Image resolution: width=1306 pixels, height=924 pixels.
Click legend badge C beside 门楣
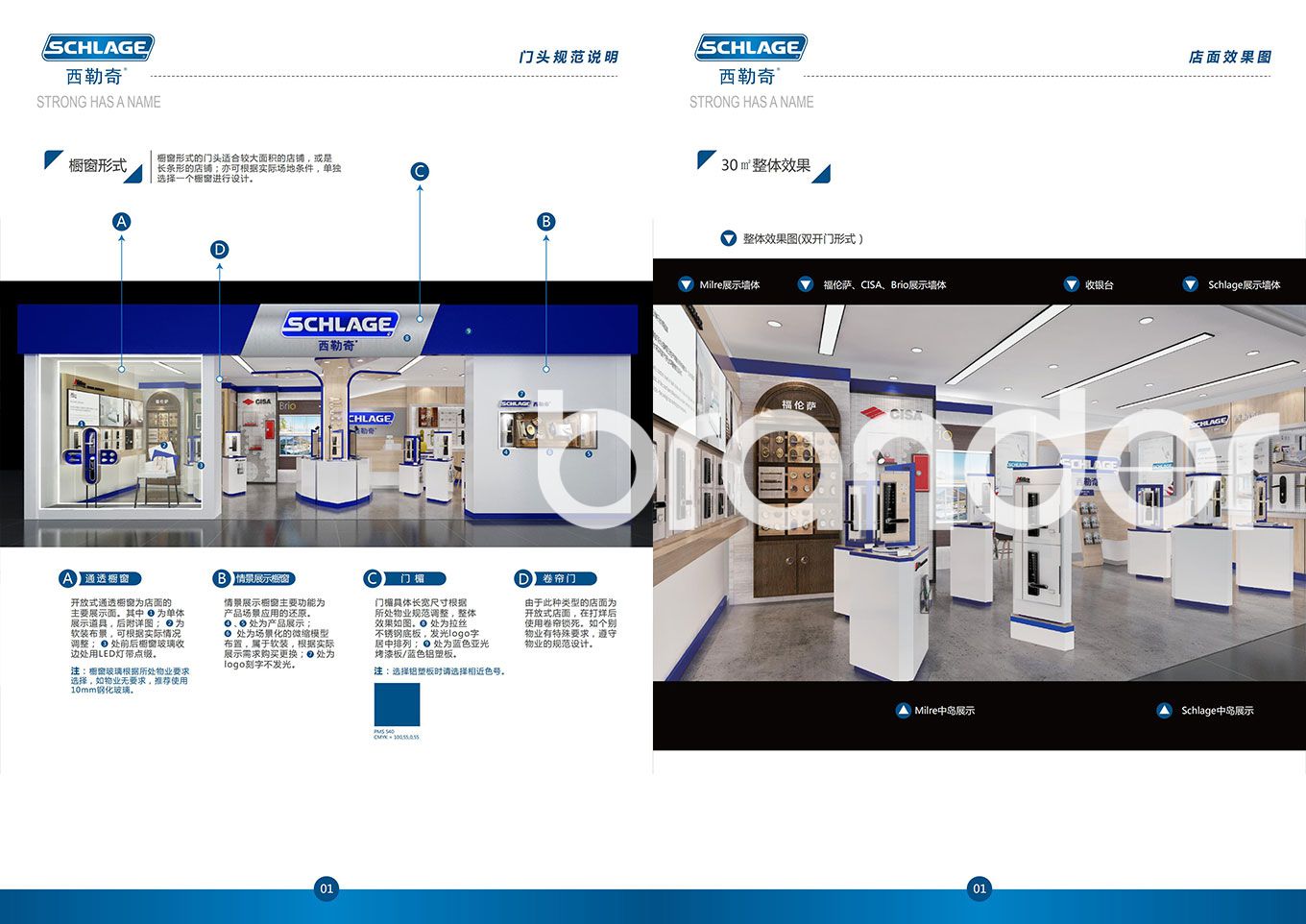373,578
